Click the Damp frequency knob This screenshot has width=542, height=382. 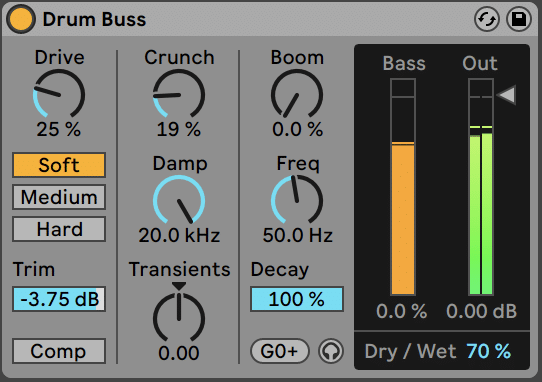(179, 201)
